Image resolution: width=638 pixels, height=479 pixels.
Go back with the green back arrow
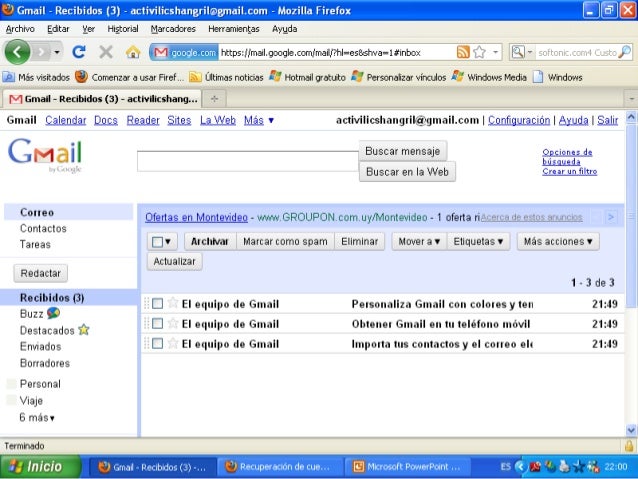17,52
